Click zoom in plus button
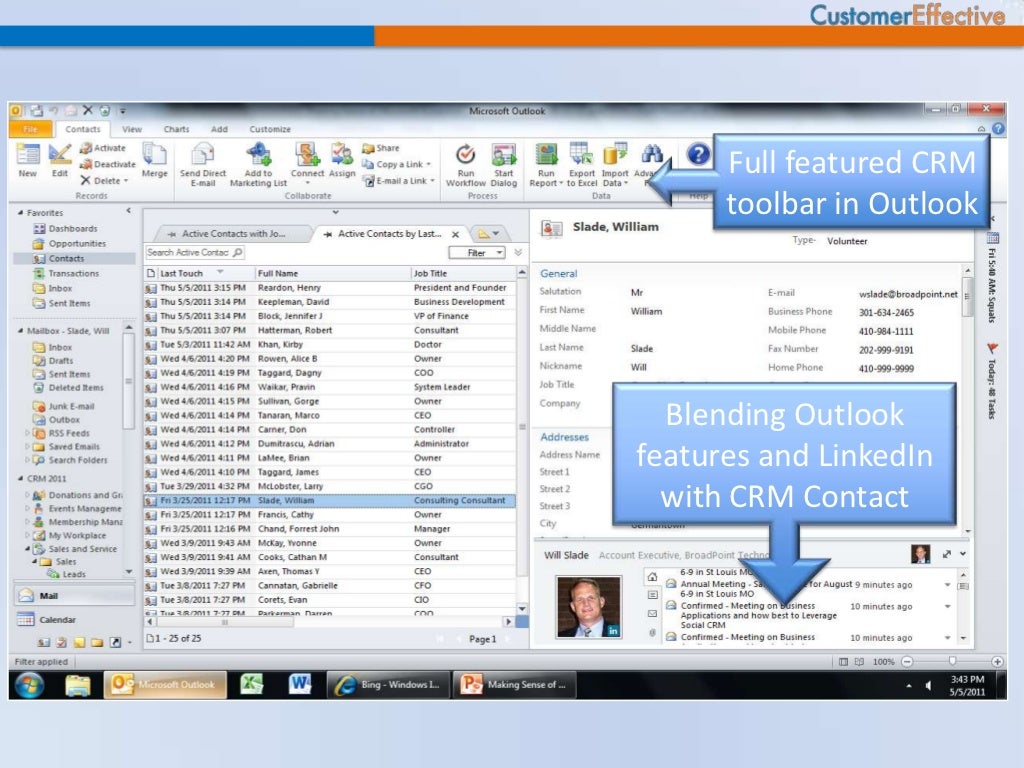The height and width of the screenshot is (768, 1024). tap(997, 662)
